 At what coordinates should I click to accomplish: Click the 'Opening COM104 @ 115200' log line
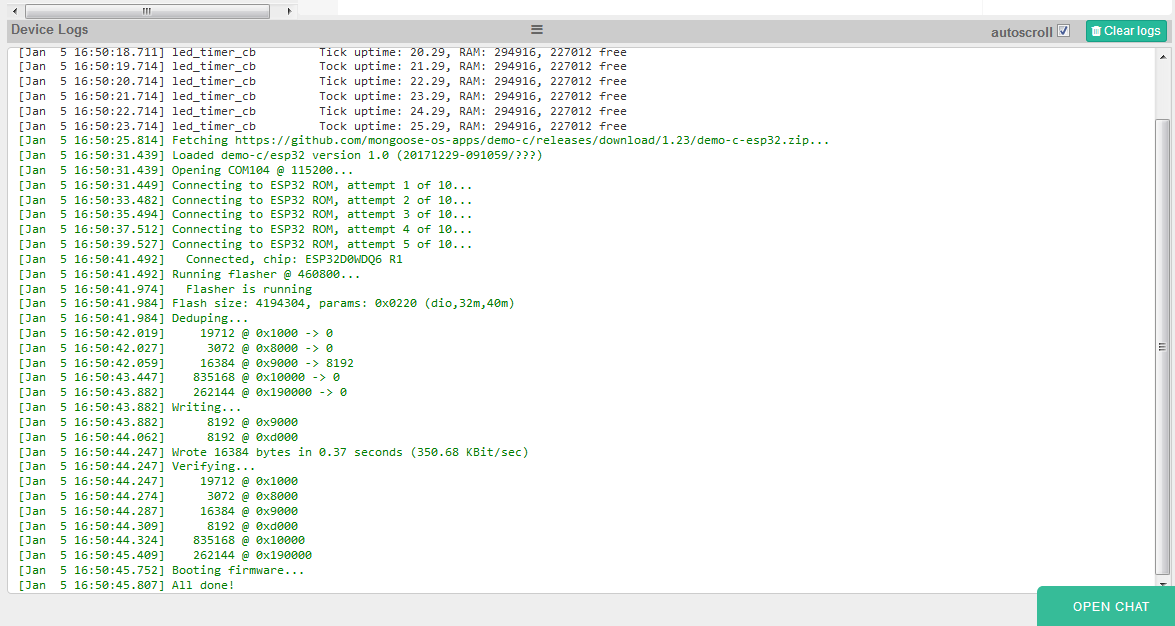click(185, 170)
